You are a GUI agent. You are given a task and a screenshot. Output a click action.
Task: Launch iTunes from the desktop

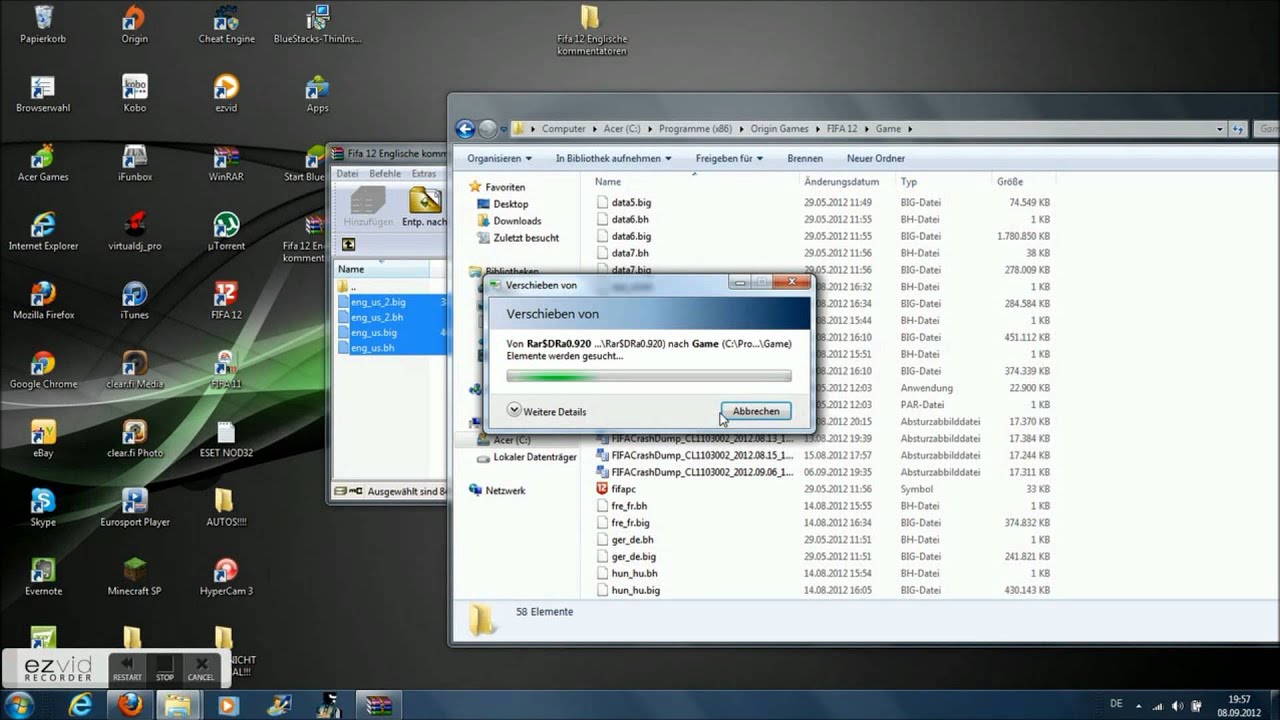coord(134,301)
